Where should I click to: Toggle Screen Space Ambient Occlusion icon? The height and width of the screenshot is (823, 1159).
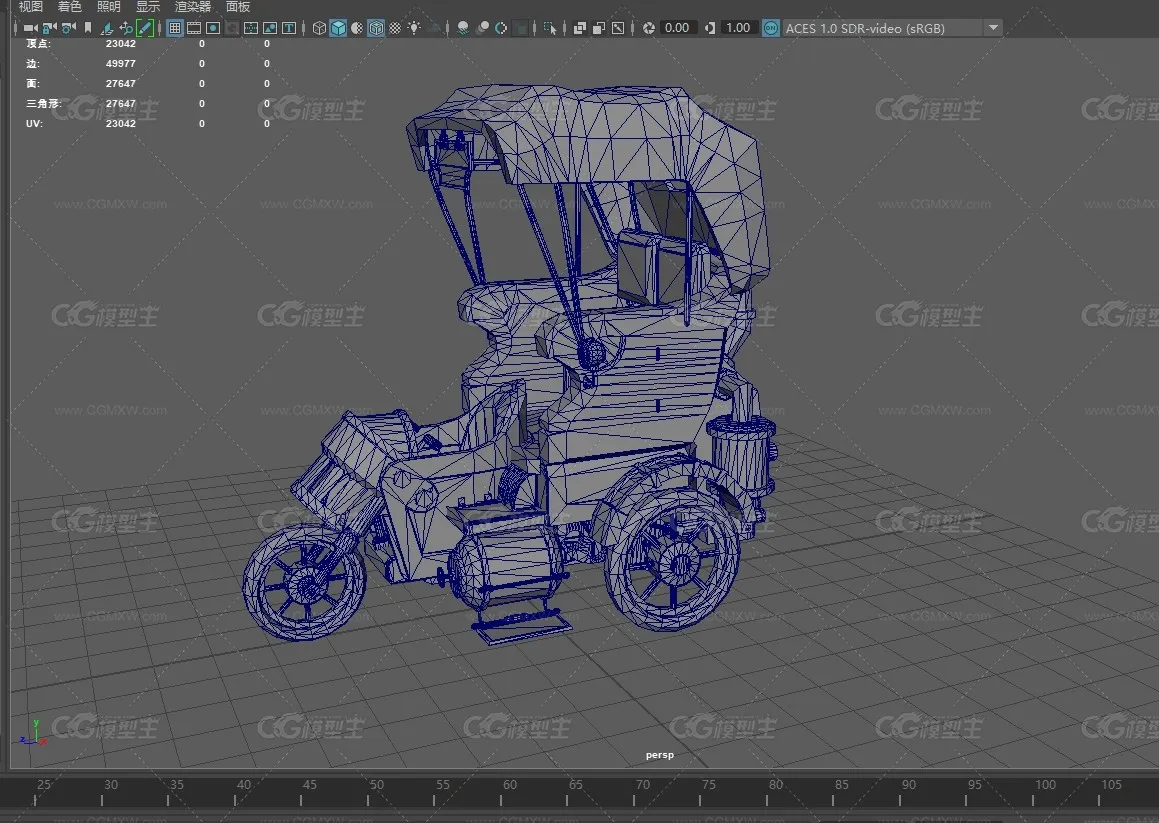463,28
